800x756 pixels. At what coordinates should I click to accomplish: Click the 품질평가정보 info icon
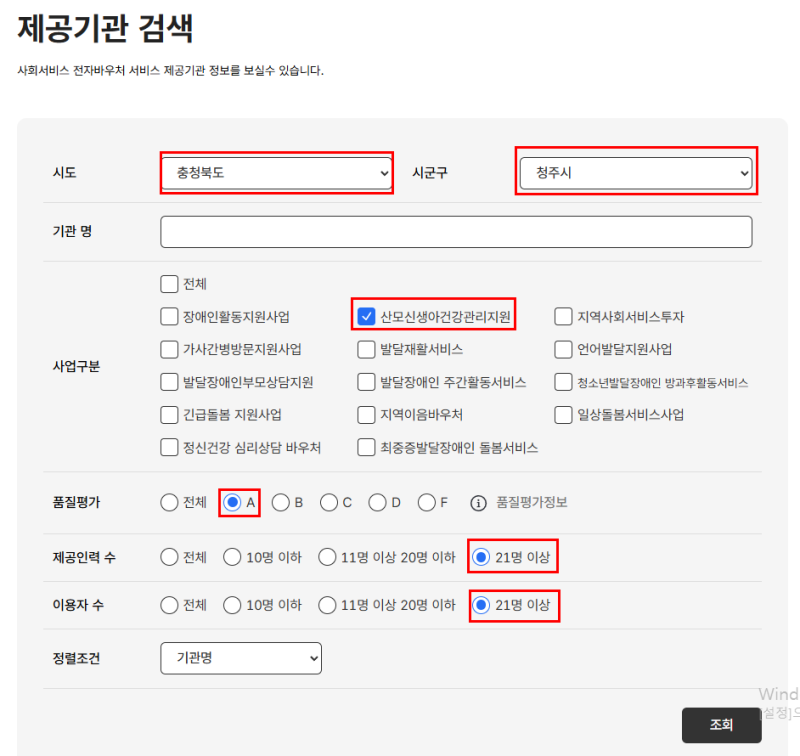478,503
